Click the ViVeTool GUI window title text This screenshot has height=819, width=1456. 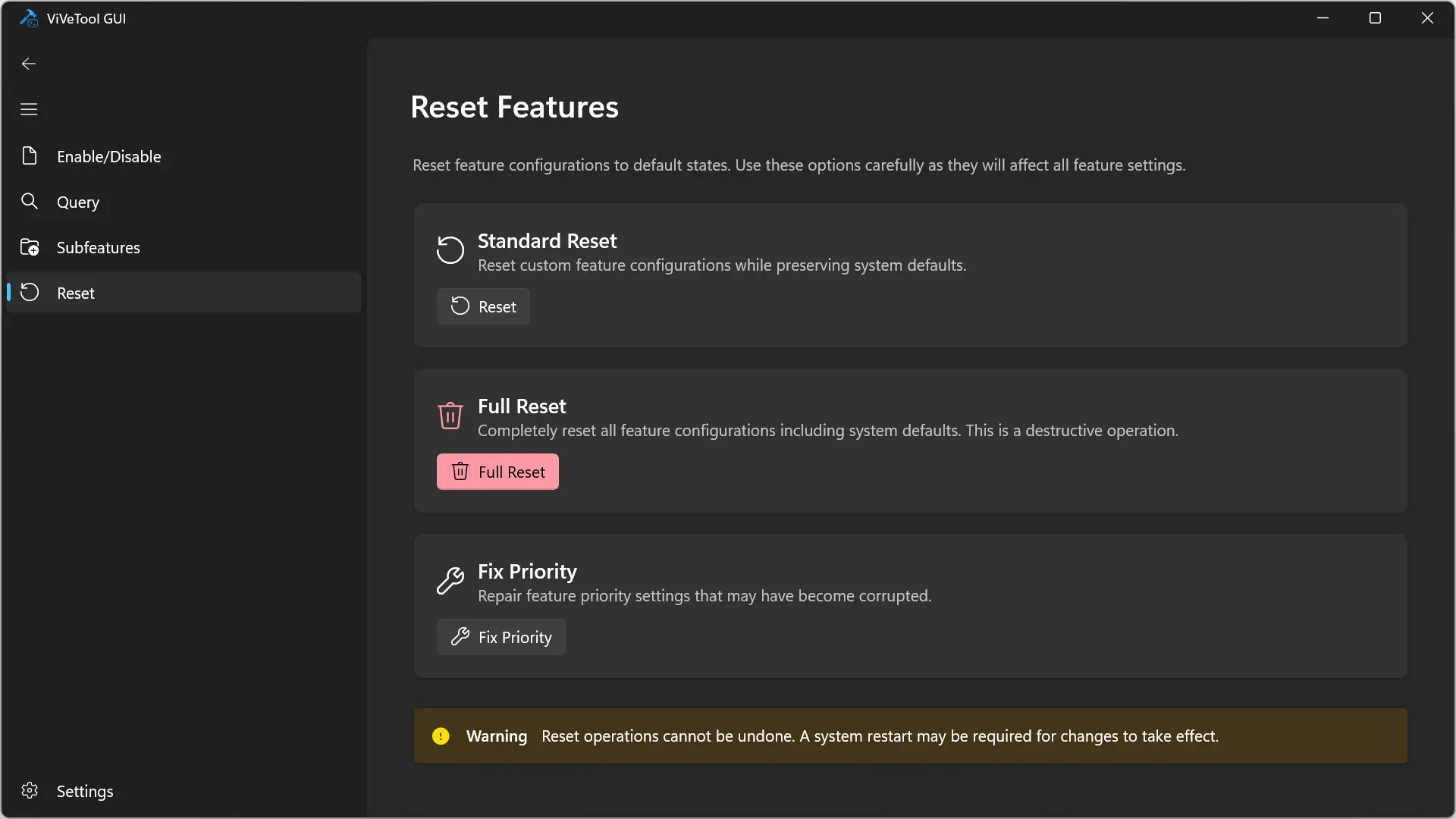click(x=86, y=18)
